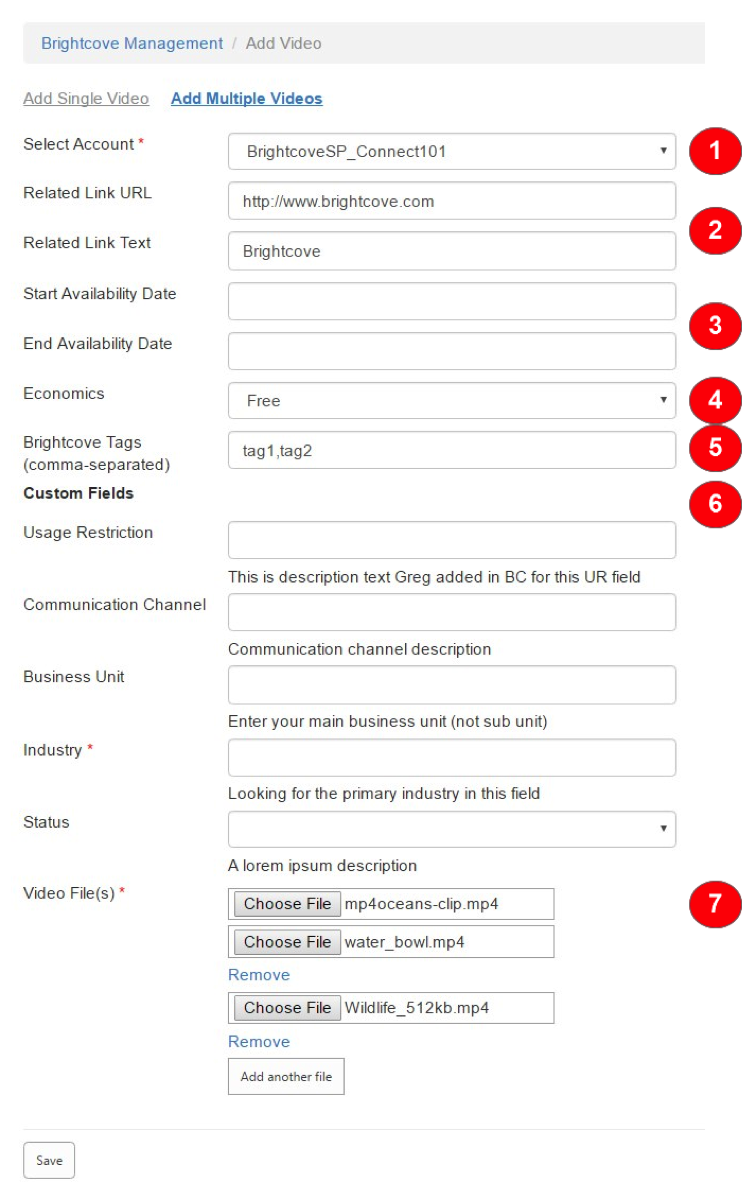Image resolution: width=743 pixels, height=1200 pixels.
Task: Choose file for water_bowl.mp4 entry
Action: tap(287, 942)
